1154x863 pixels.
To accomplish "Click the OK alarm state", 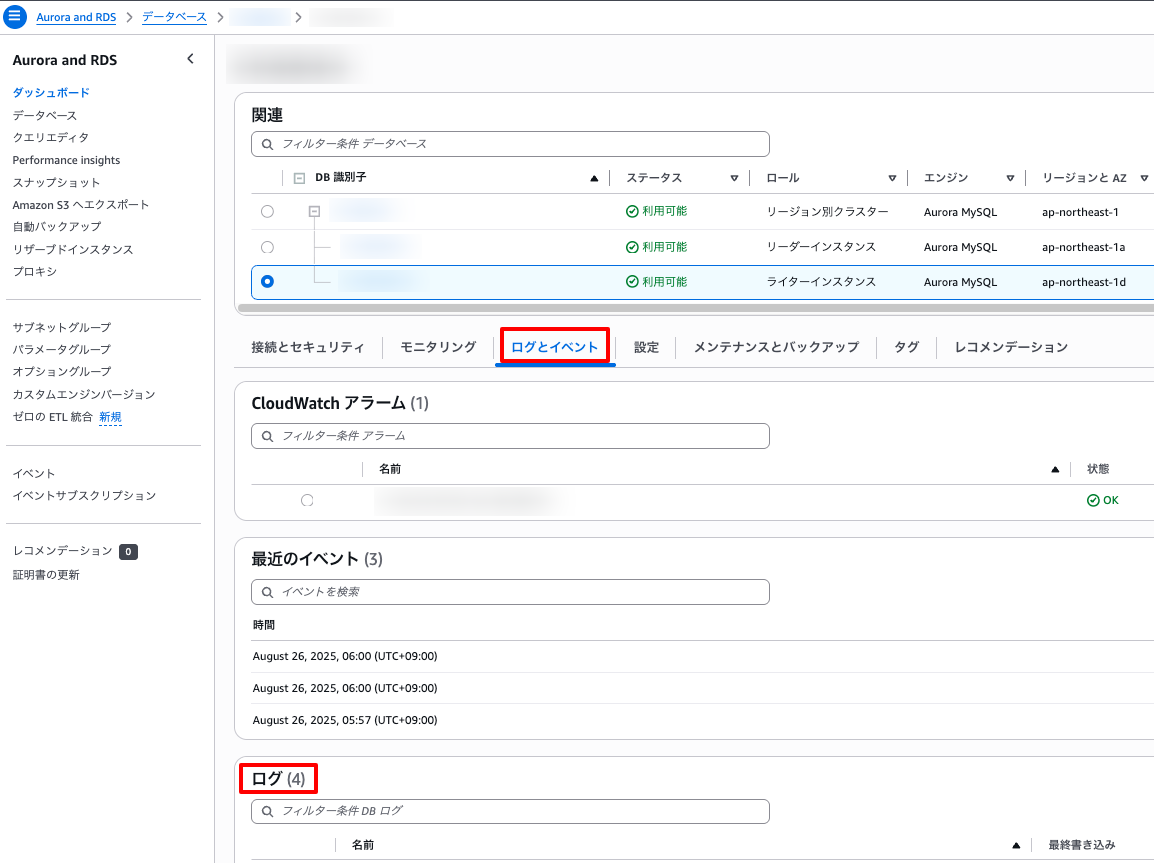I will (x=1102, y=500).
